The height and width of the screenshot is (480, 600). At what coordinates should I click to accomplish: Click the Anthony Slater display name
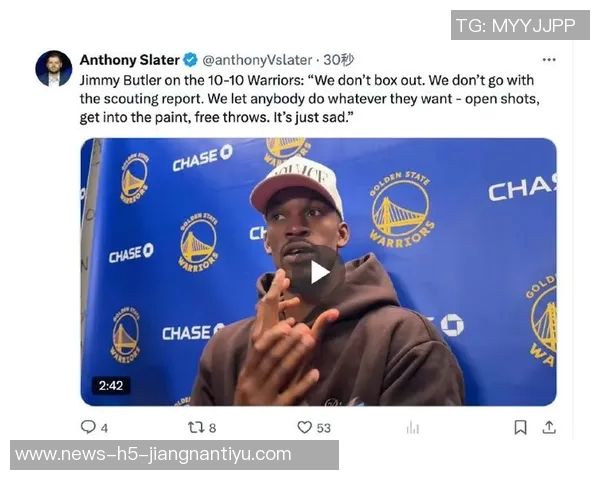pyautogui.click(x=129, y=60)
